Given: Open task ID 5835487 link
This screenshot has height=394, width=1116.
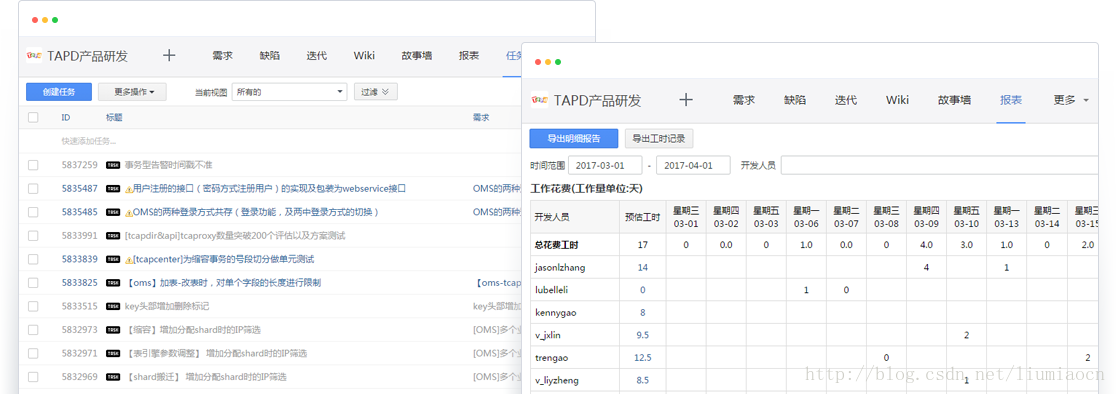Looking at the screenshot, I should tap(80, 188).
